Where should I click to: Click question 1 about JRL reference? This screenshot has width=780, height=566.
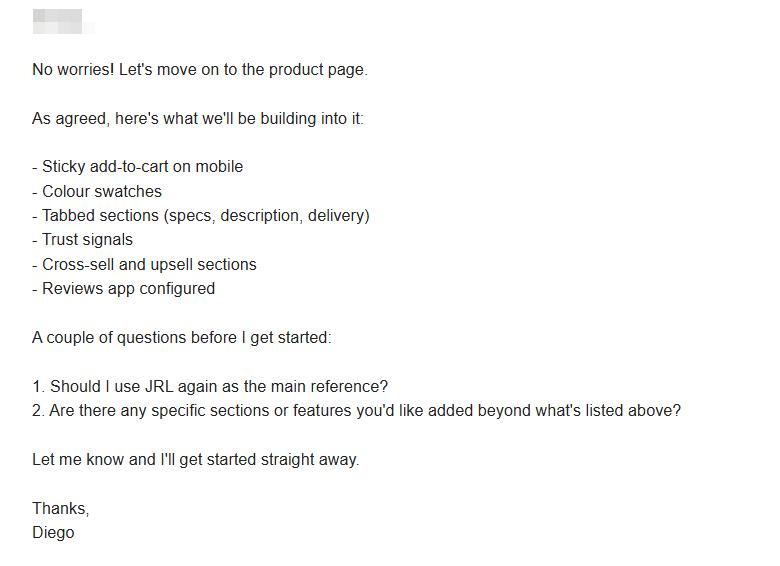(210, 386)
